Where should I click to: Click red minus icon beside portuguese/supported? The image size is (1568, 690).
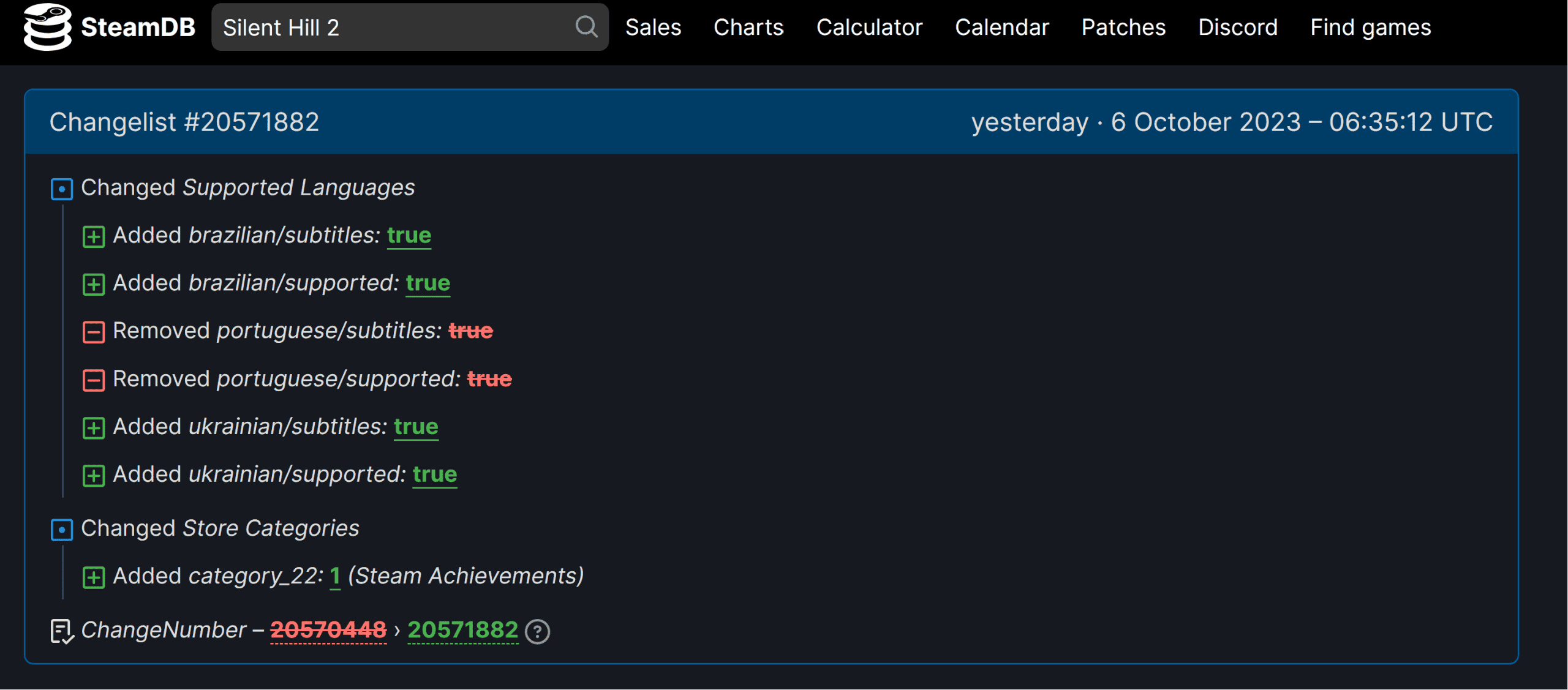(x=94, y=380)
